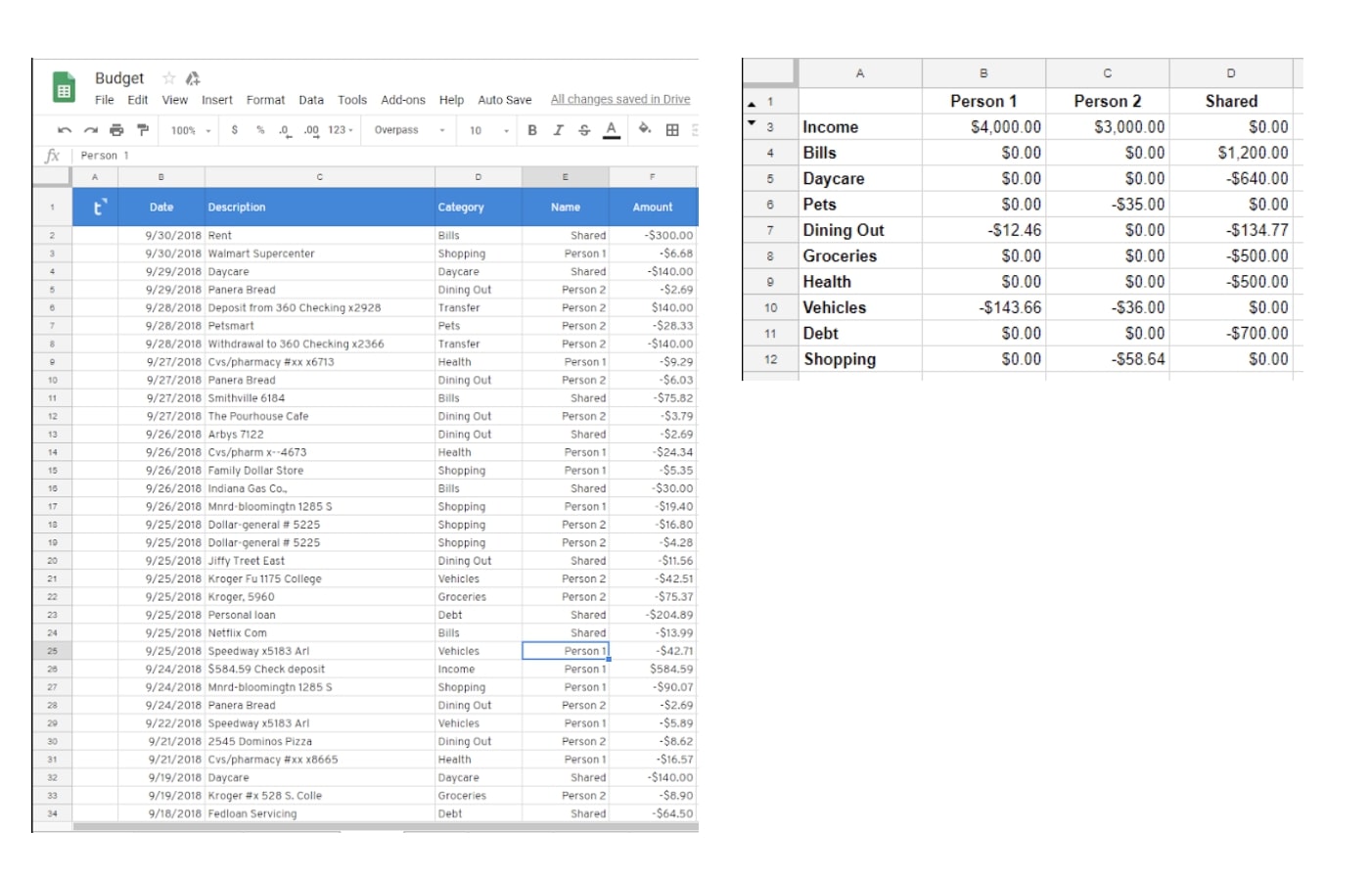
Task: Select the -$58.64 shopping cell
Action: [x=1107, y=359]
